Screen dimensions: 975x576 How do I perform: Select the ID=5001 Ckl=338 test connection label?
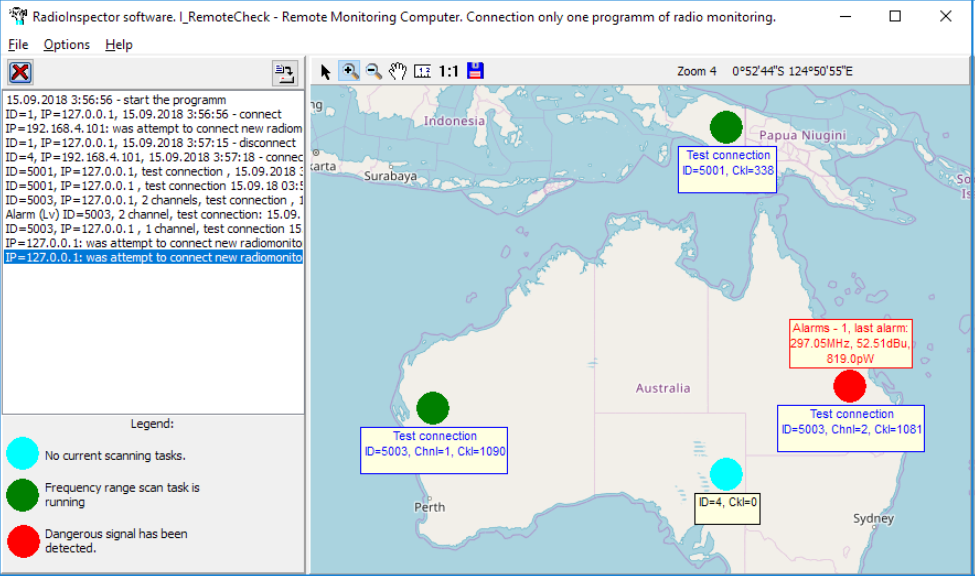pos(728,170)
